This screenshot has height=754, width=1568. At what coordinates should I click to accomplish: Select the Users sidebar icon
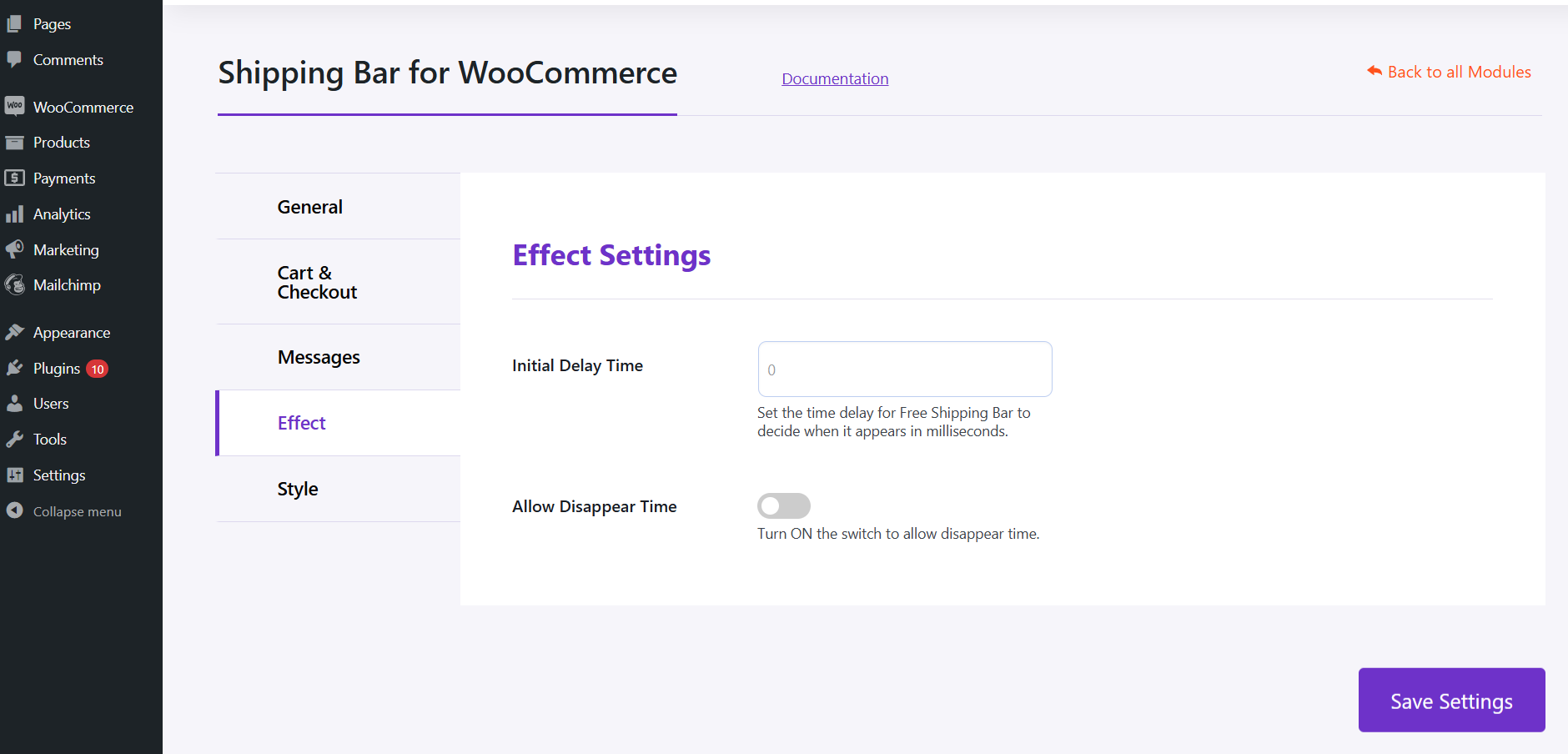(x=50, y=404)
